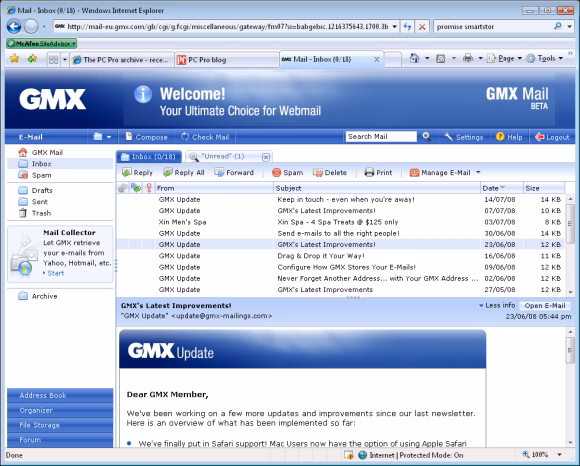This screenshot has width=580, height=466.
Task: Close the "Unread" (1) search tab
Action: click(x=266, y=157)
